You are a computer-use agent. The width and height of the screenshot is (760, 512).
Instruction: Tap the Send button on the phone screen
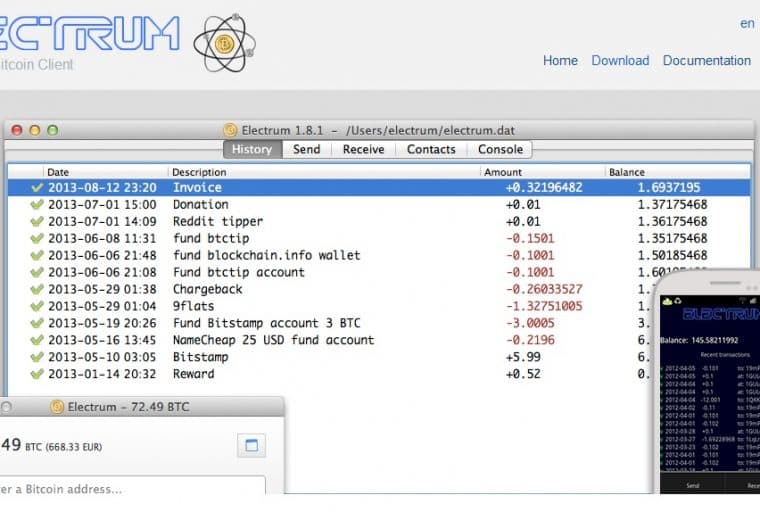tap(693, 485)
